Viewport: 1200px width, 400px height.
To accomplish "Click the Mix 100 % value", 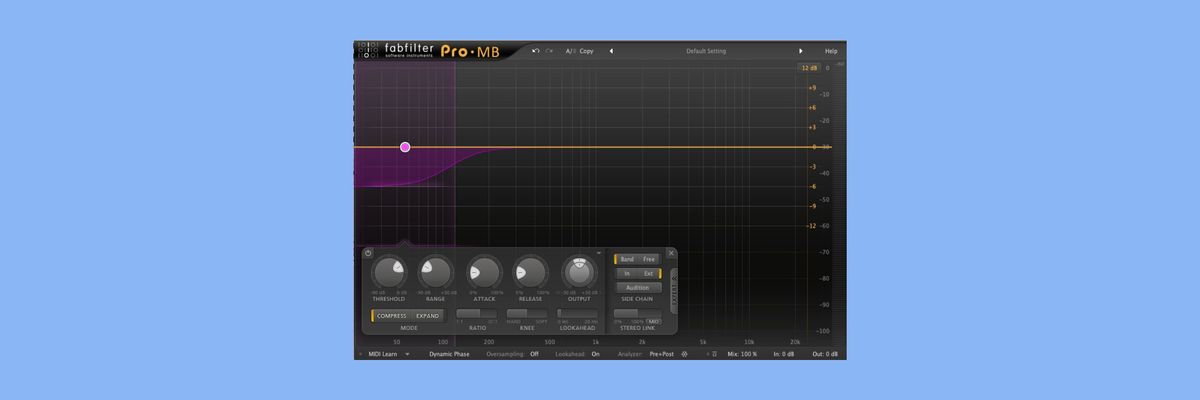I will coord(742,353).
